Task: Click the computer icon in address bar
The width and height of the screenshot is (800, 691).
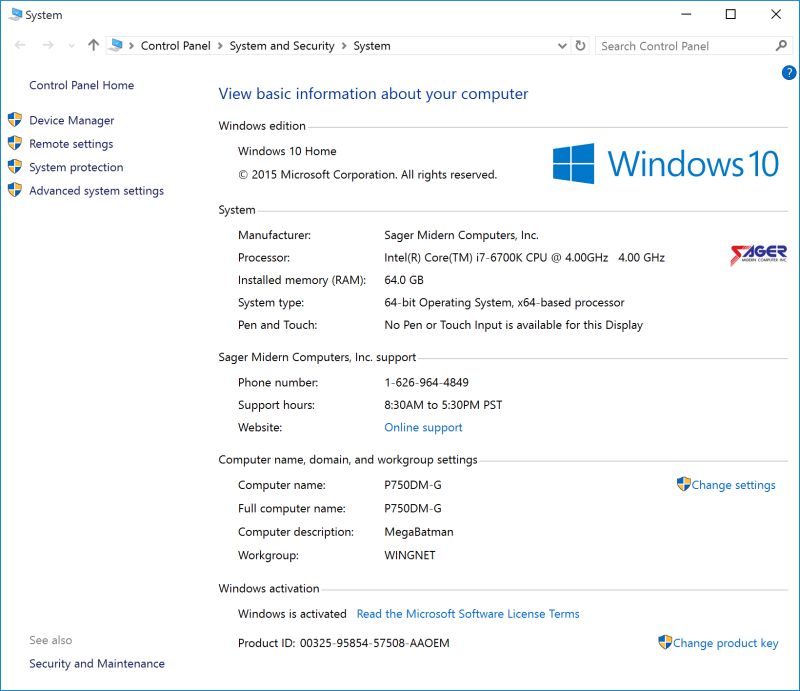Action: click(116, 45)
